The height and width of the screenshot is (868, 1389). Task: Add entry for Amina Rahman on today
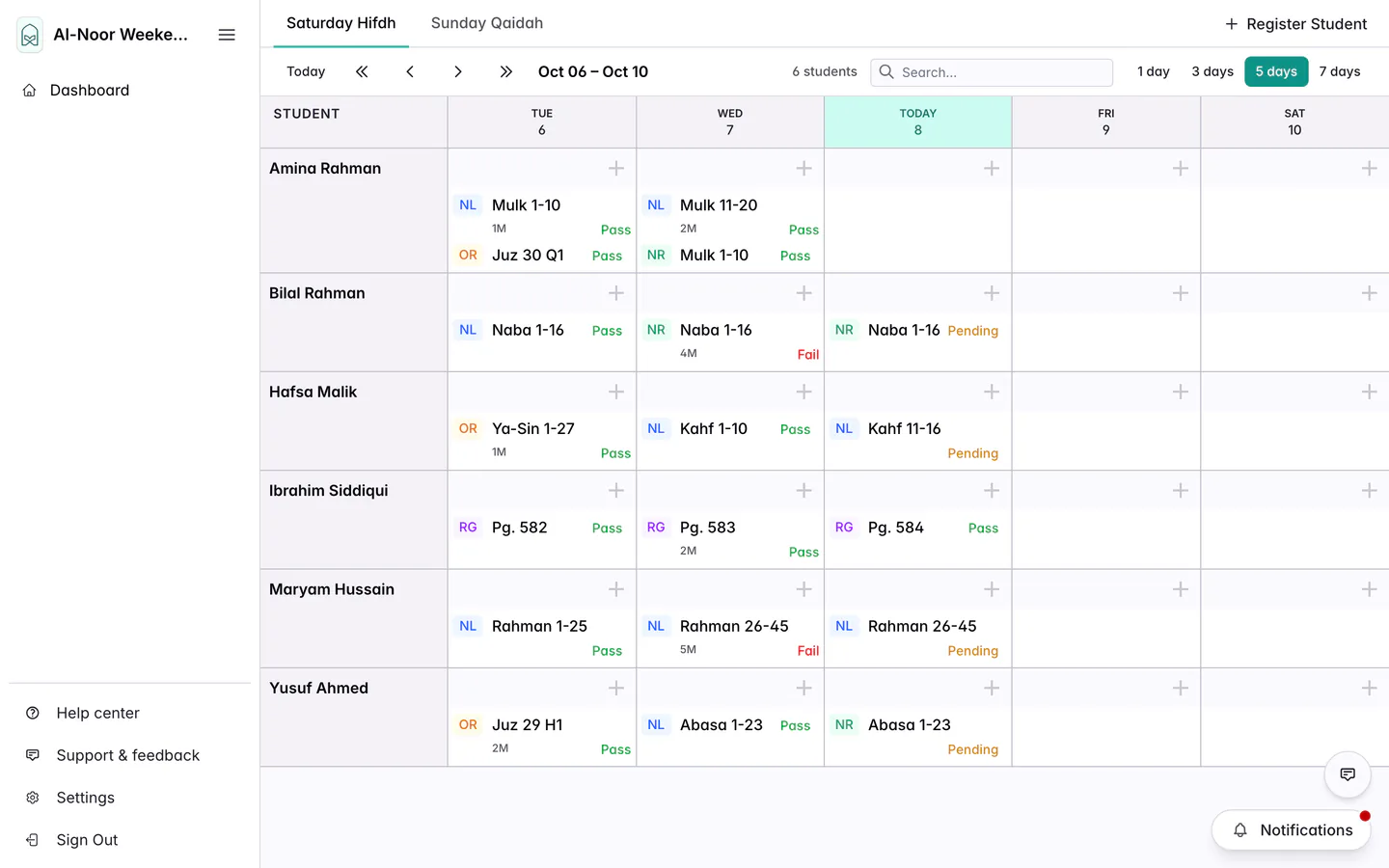[992, 169]
